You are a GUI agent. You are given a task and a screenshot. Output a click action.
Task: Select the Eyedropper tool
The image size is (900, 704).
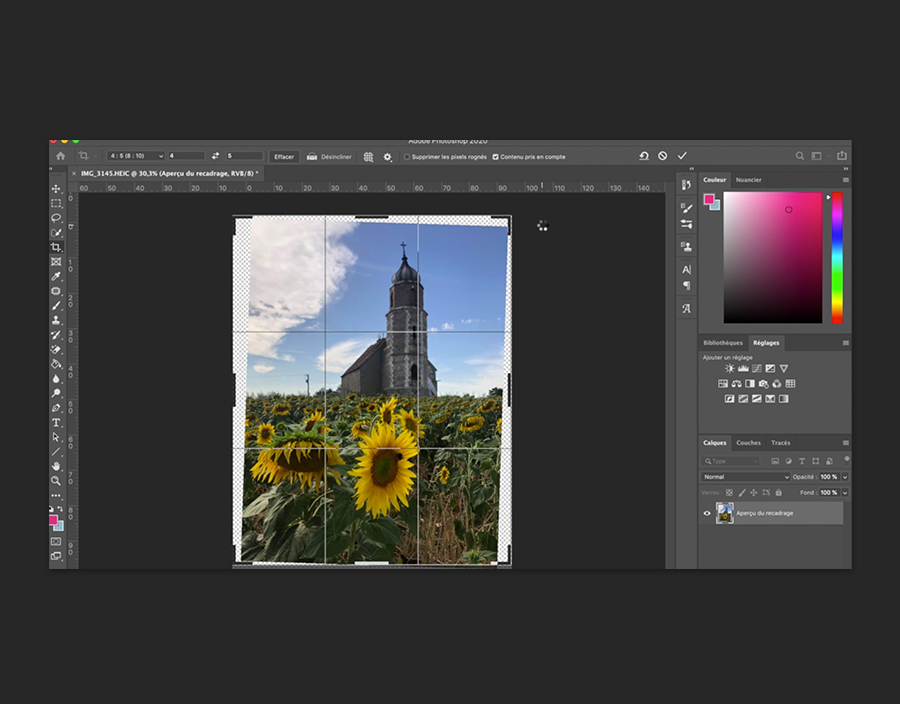click(x=56, y=276)
